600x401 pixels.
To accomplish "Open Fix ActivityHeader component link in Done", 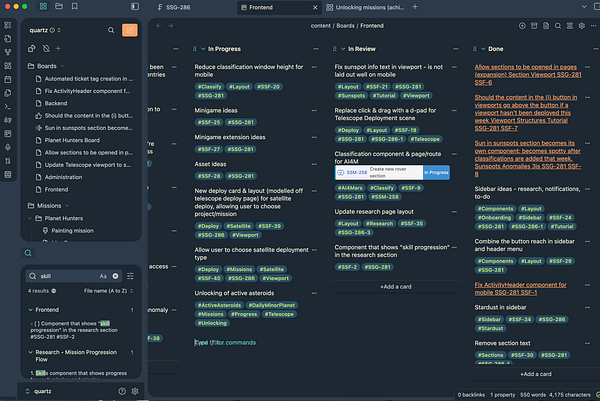I will tap(520, 289).
